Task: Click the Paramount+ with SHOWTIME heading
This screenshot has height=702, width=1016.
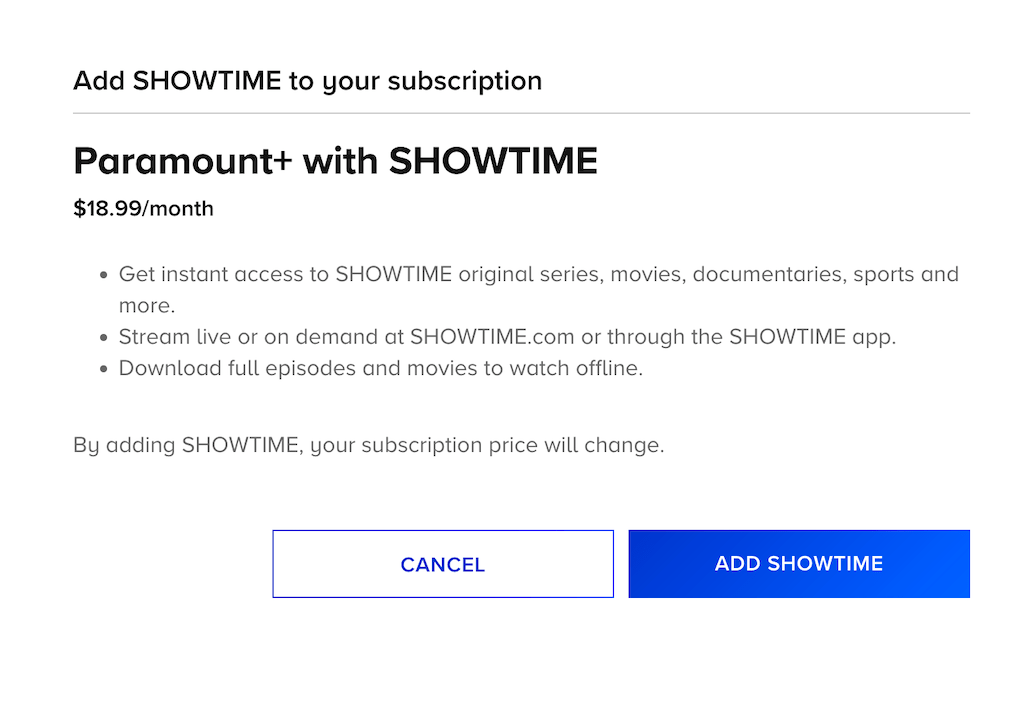Action: tap(335, 160)
